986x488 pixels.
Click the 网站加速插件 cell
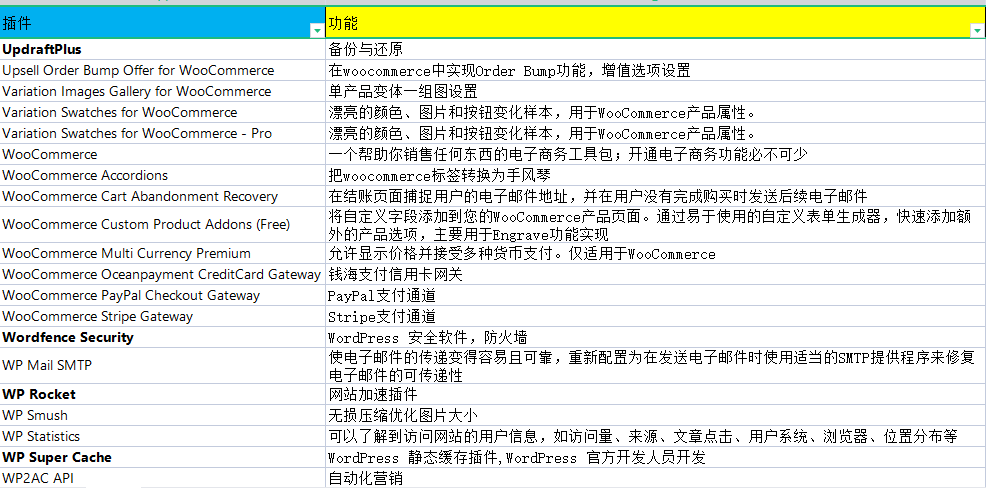click(656, 394)
